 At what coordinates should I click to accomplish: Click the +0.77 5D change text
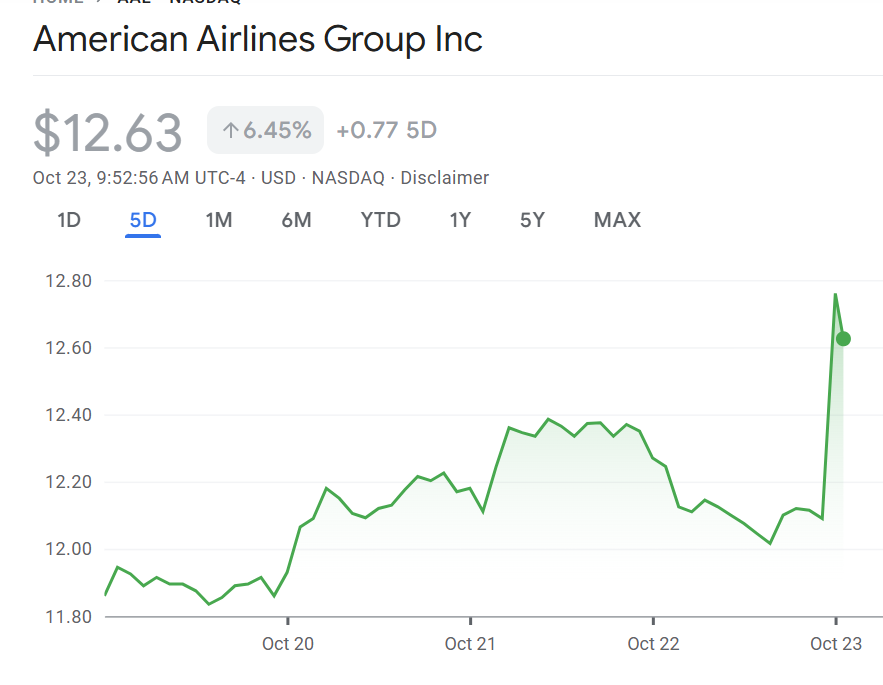click(386, 131)
